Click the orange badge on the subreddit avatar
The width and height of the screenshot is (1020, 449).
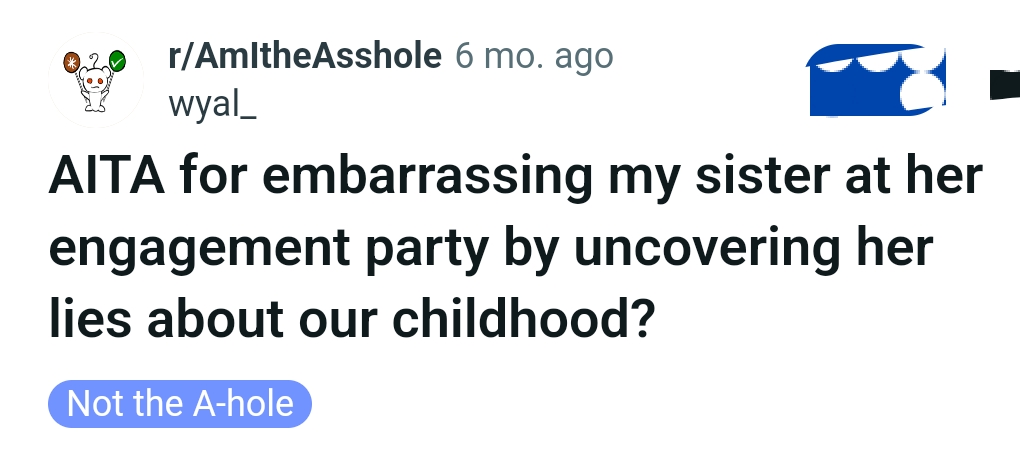click(x=71, y=63)
